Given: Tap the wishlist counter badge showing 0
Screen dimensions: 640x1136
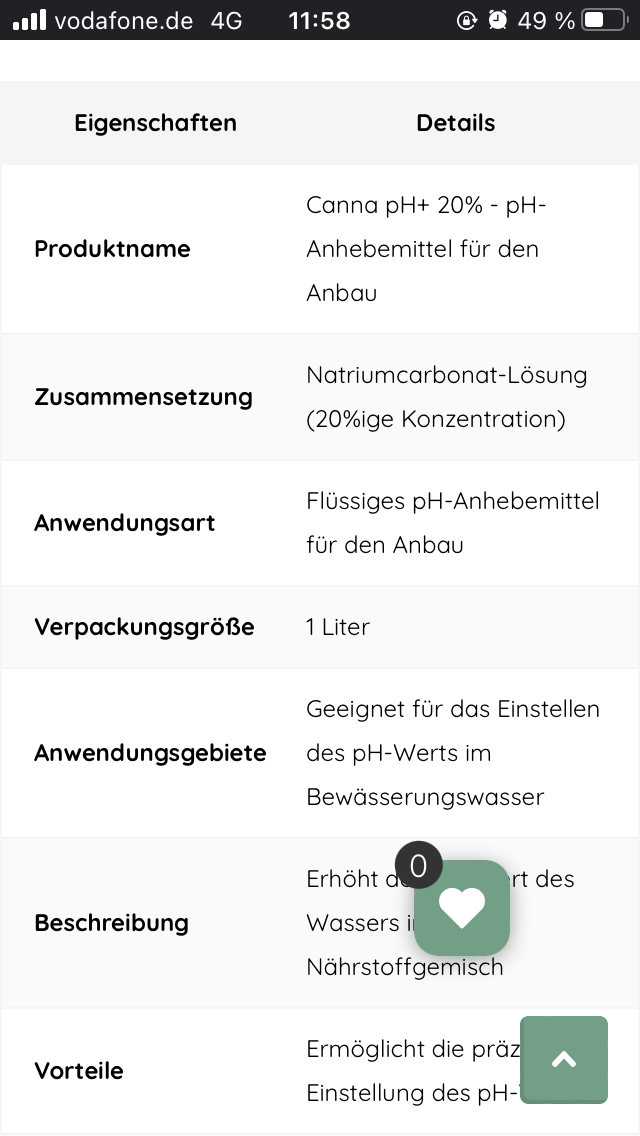Looking at the screenshot, I should [x=418, y=866].
